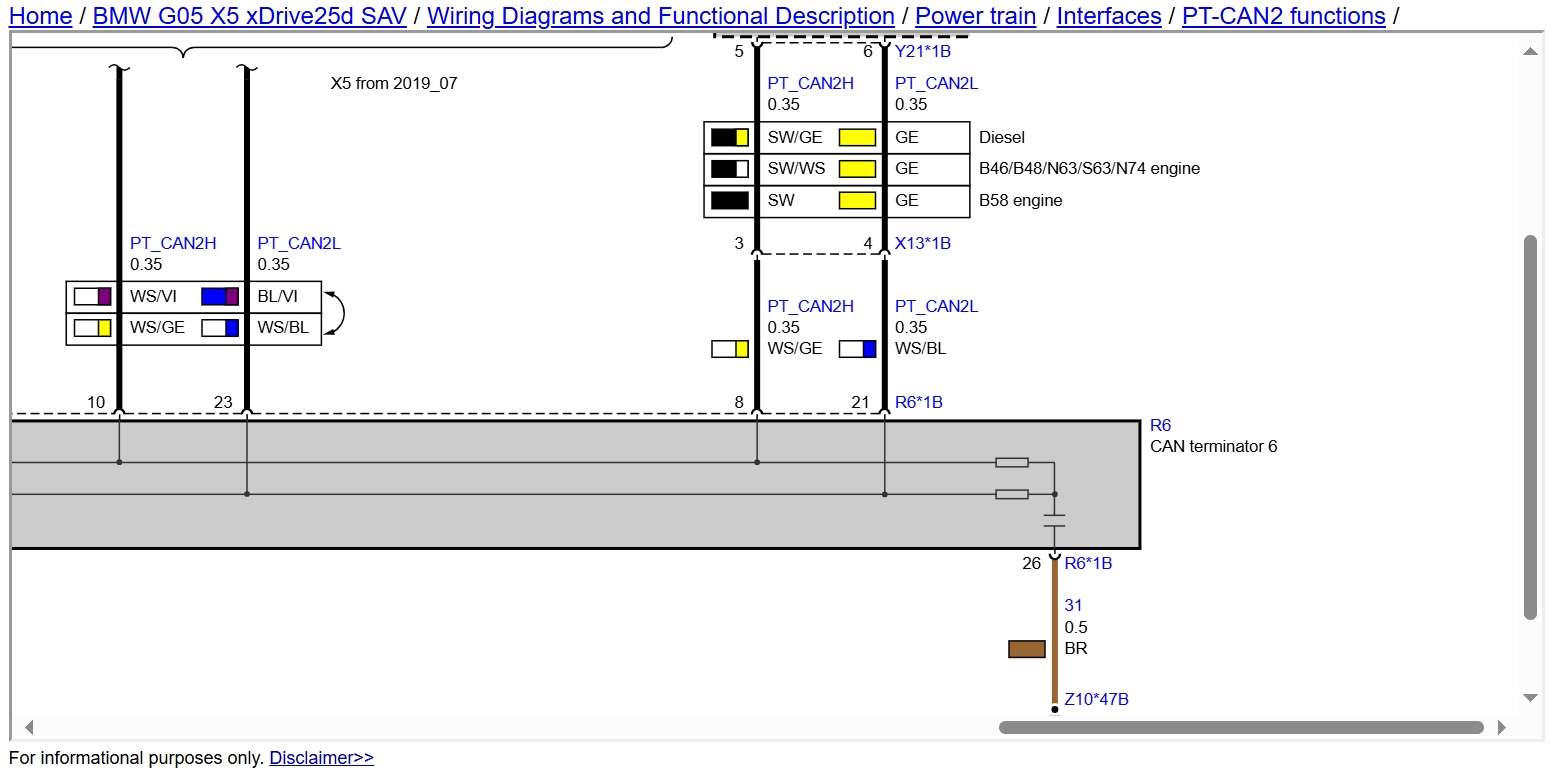Click PT_CAN2H label below Y21*1B pin 5

click(811, 83)
